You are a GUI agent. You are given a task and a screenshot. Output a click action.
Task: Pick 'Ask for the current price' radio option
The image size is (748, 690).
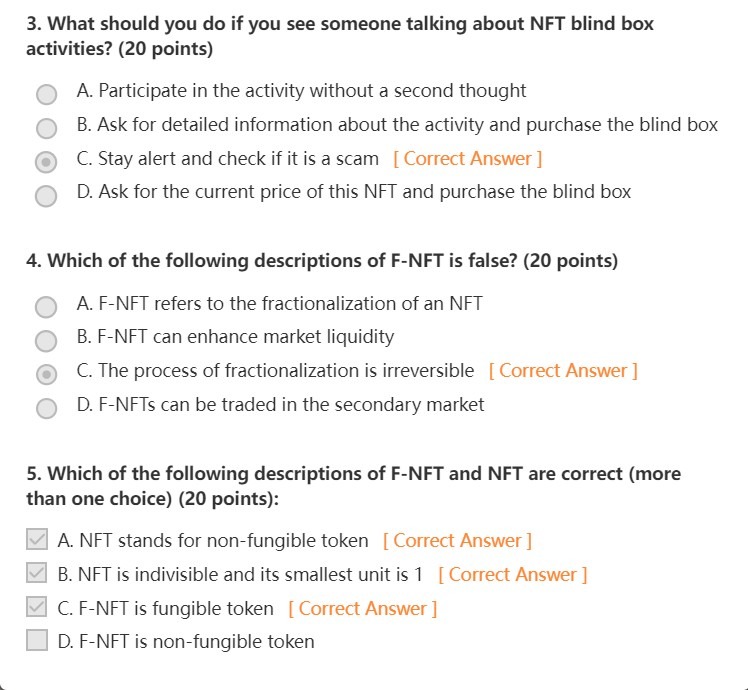click(46, 195)
